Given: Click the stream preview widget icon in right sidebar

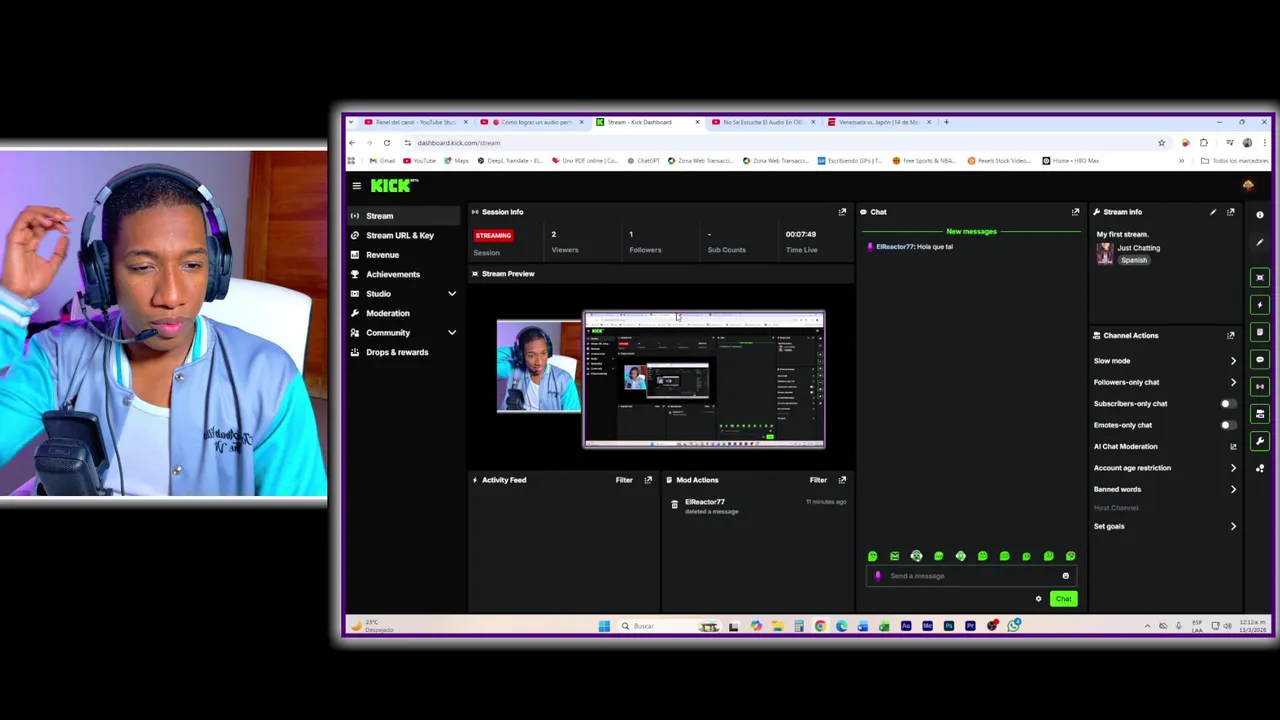Looking at the screenshot, I should [x=1260, y=278].
